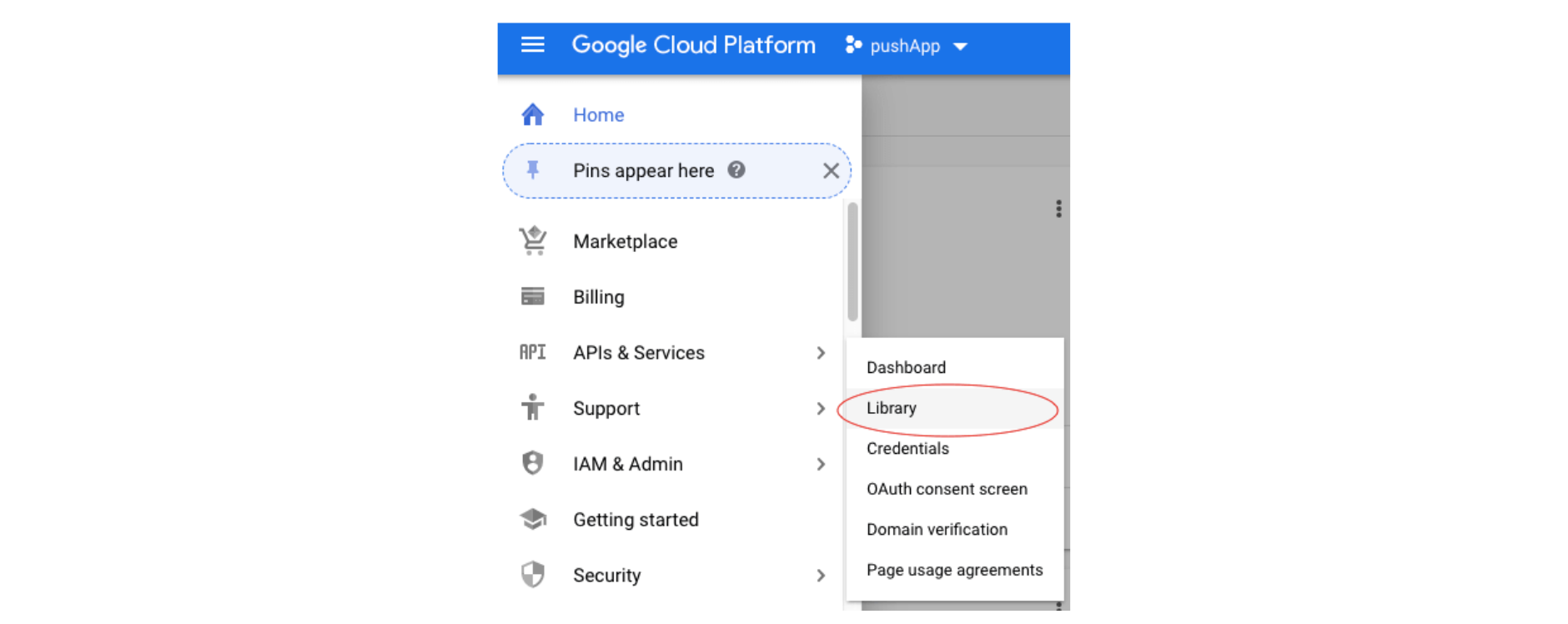Click the API icon beside APIs & Services
Image resolution: width=1568 pixels, height=624 pixels.
click(533, 352)
